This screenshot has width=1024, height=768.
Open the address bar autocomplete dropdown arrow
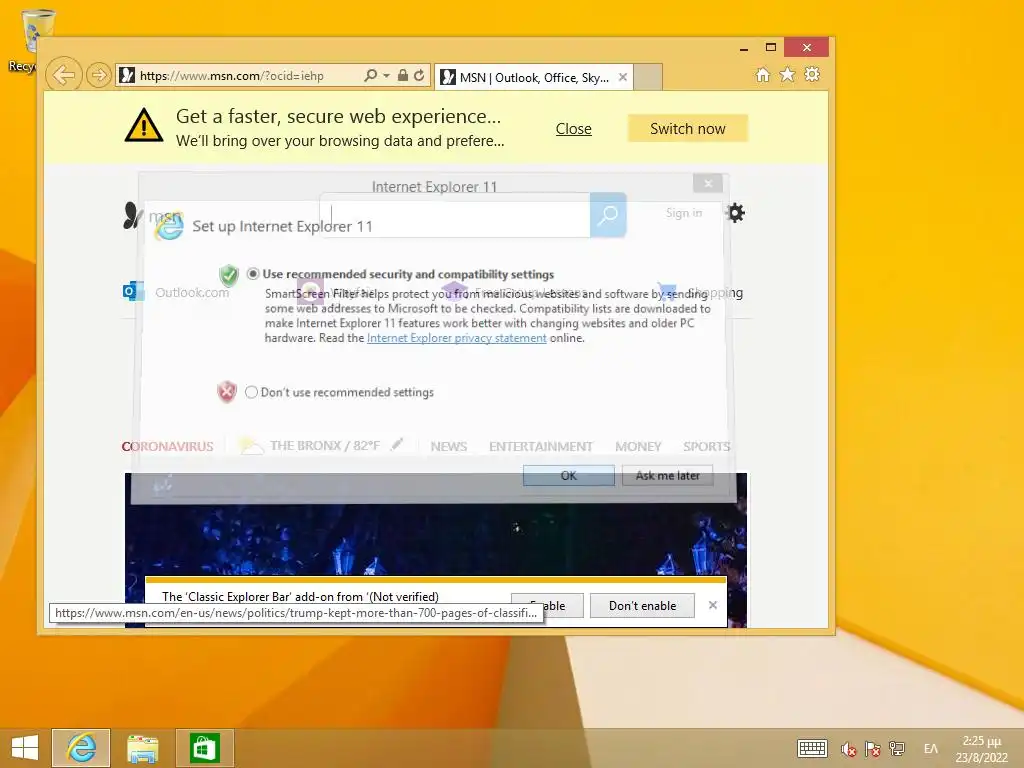pyautogui.click(x=387, y=76)
